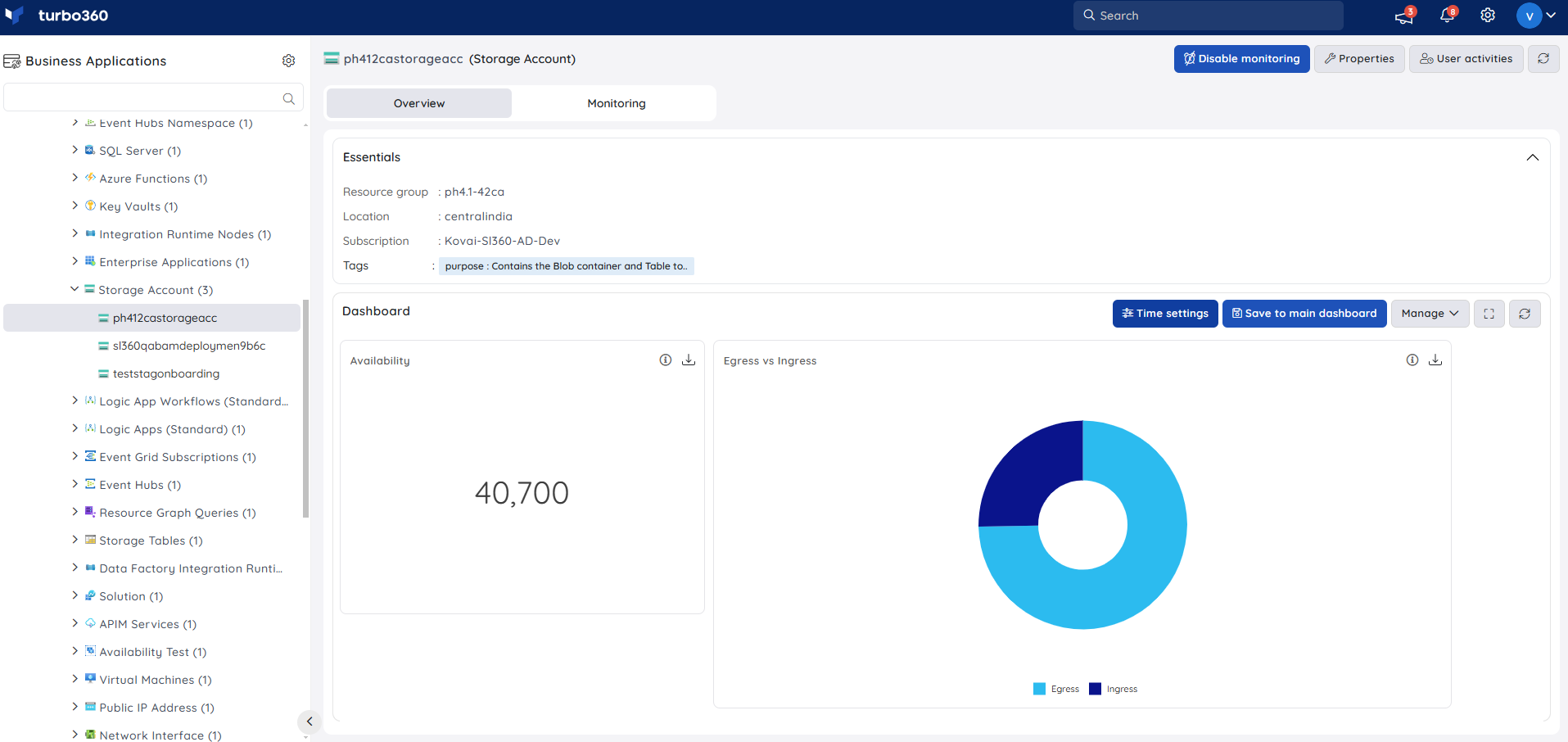
Task: Click the Key Vaults tree label
Action: 138,206
